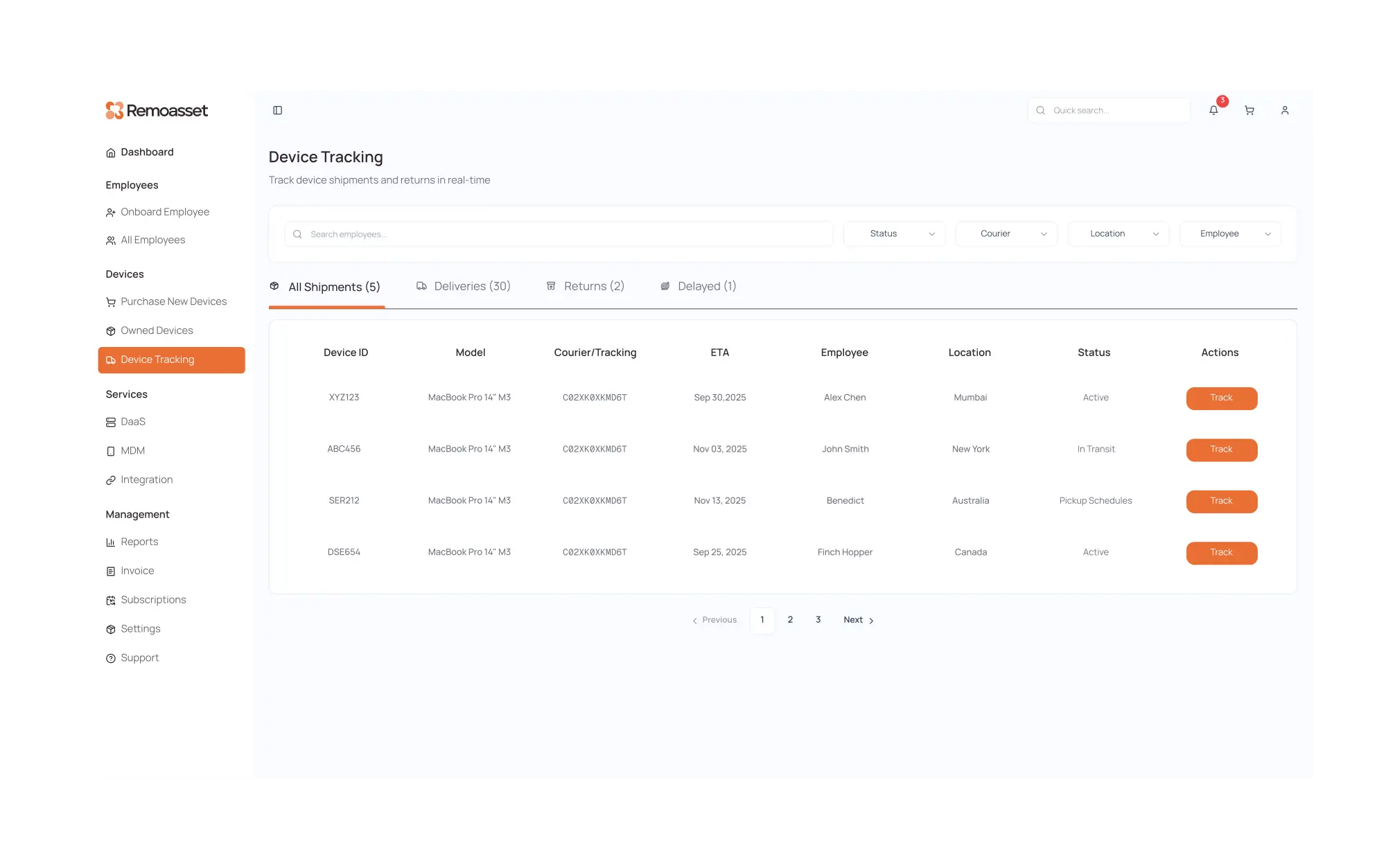The width and height of the screenshot is (1386, 868).
Task: Click the ETA column header
Action: click(x=720, y=353)
